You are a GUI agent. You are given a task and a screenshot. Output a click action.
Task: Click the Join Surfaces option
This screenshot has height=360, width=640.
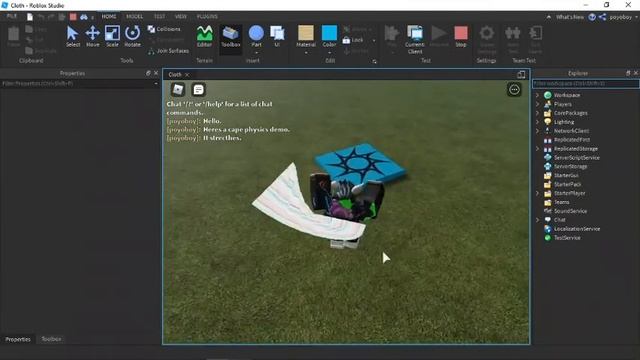(x=169, y=51)
